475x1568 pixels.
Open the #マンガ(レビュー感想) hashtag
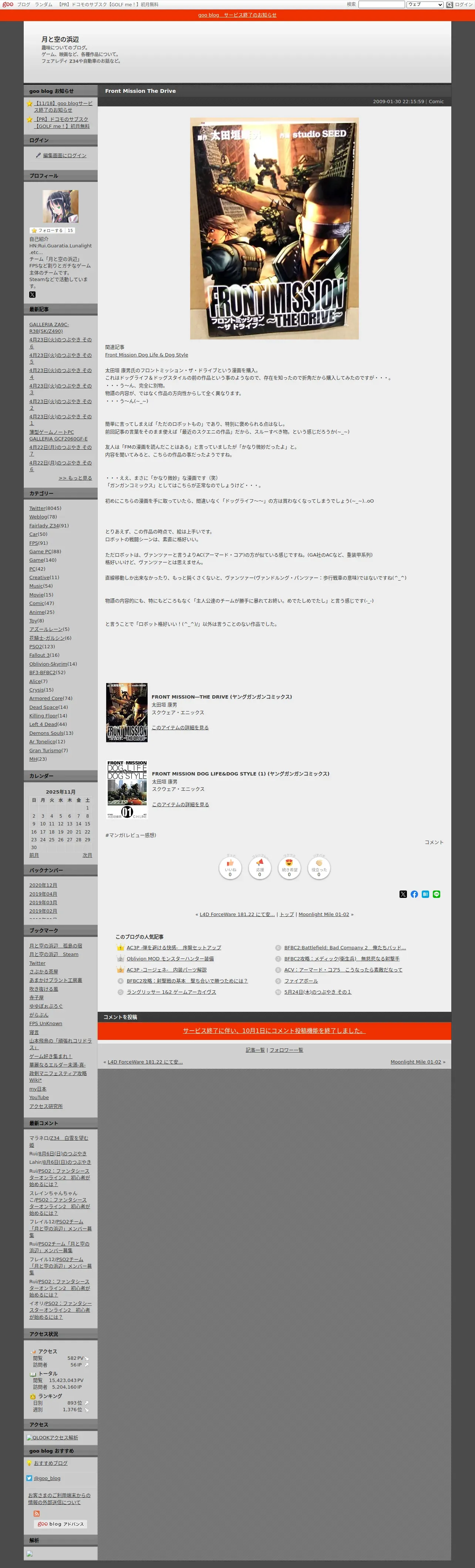pos(130,835)
